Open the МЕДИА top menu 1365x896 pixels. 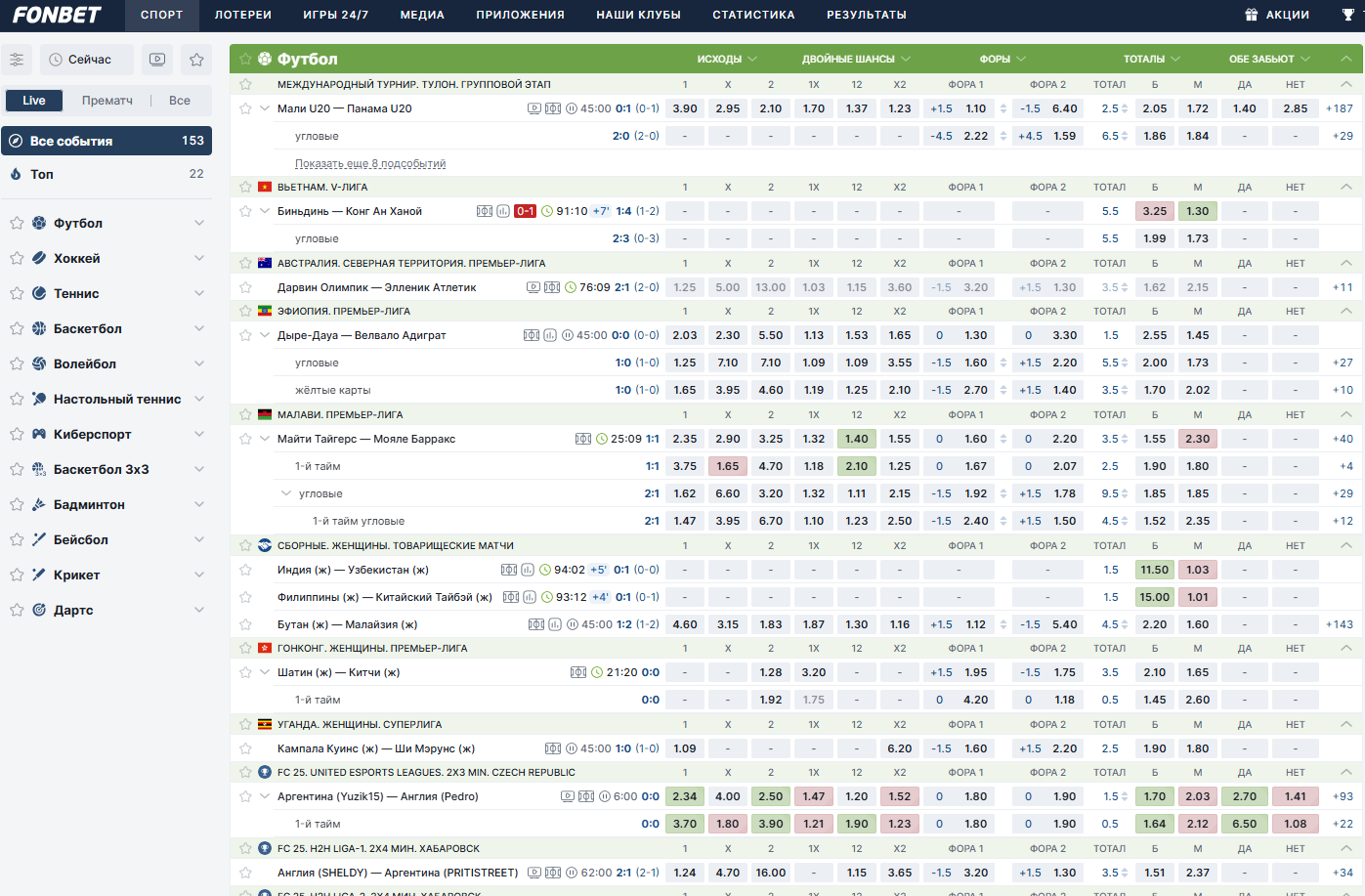422,15
